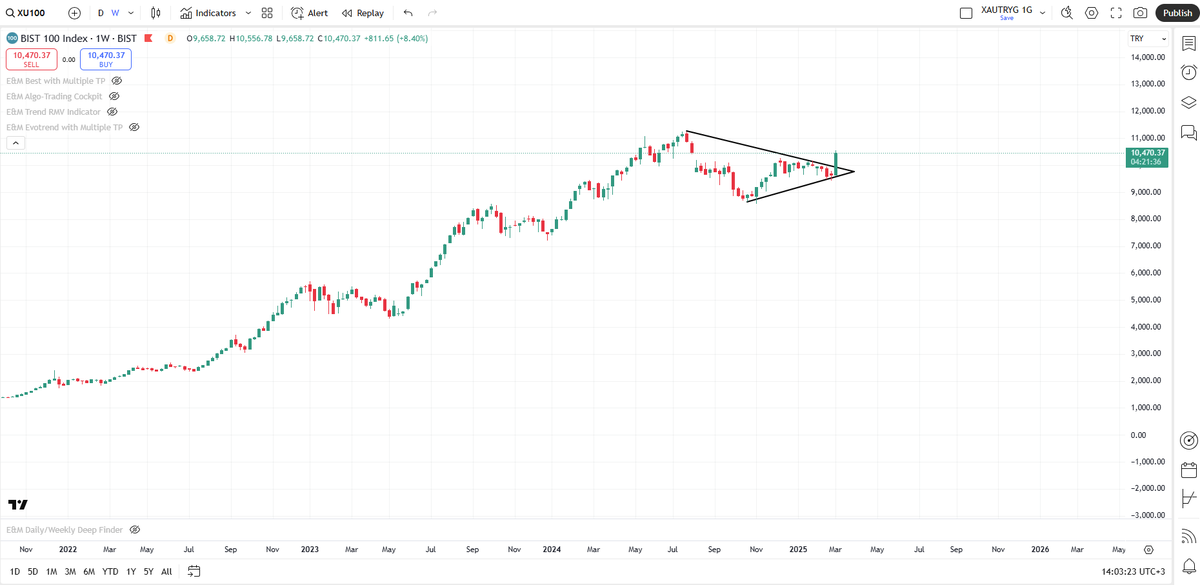1200x585 pixels.
Task: Open the go-to-date calendar icon
Action: click(194, 572)
